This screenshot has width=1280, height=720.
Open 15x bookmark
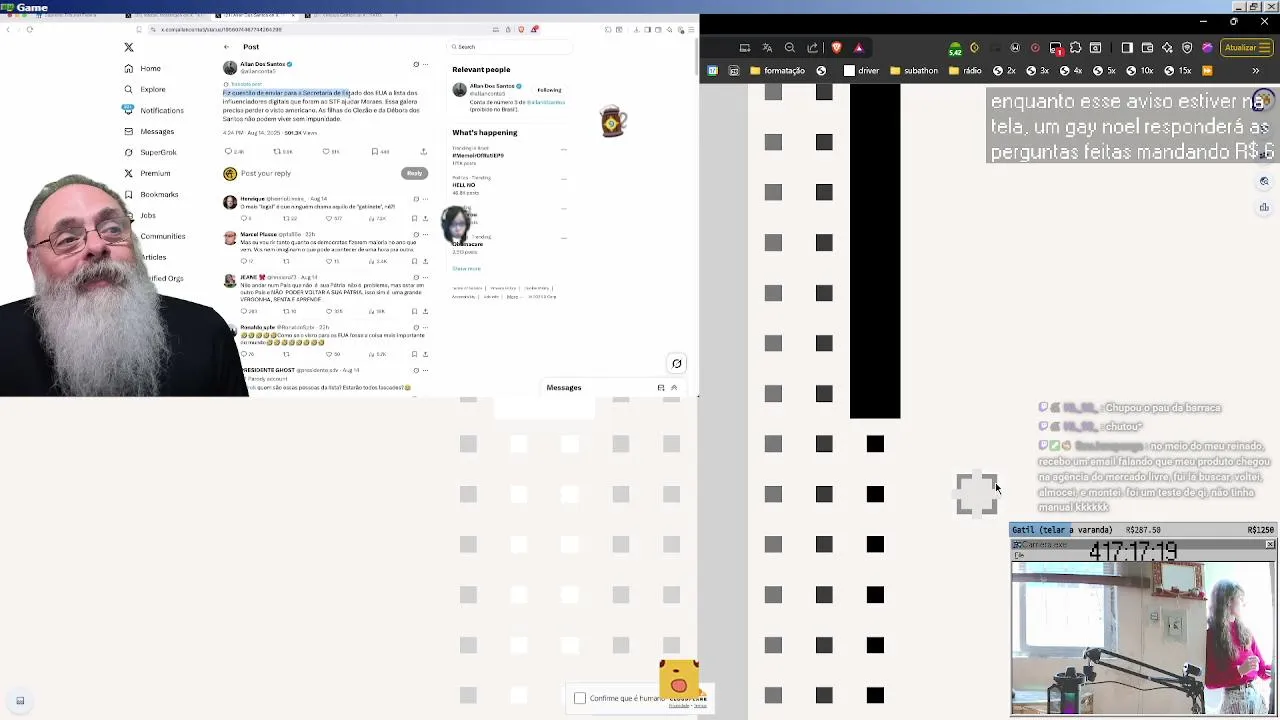point(1176,71)
